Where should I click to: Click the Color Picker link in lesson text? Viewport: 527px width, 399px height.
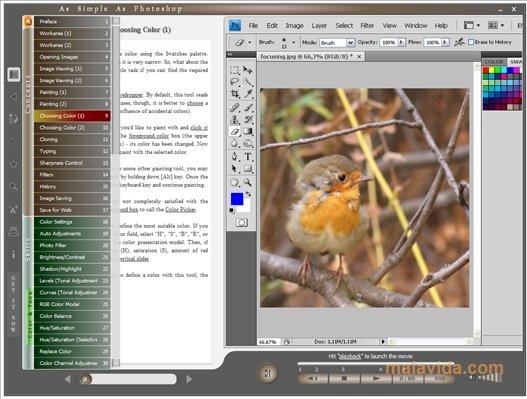click(x=180, y=209)
